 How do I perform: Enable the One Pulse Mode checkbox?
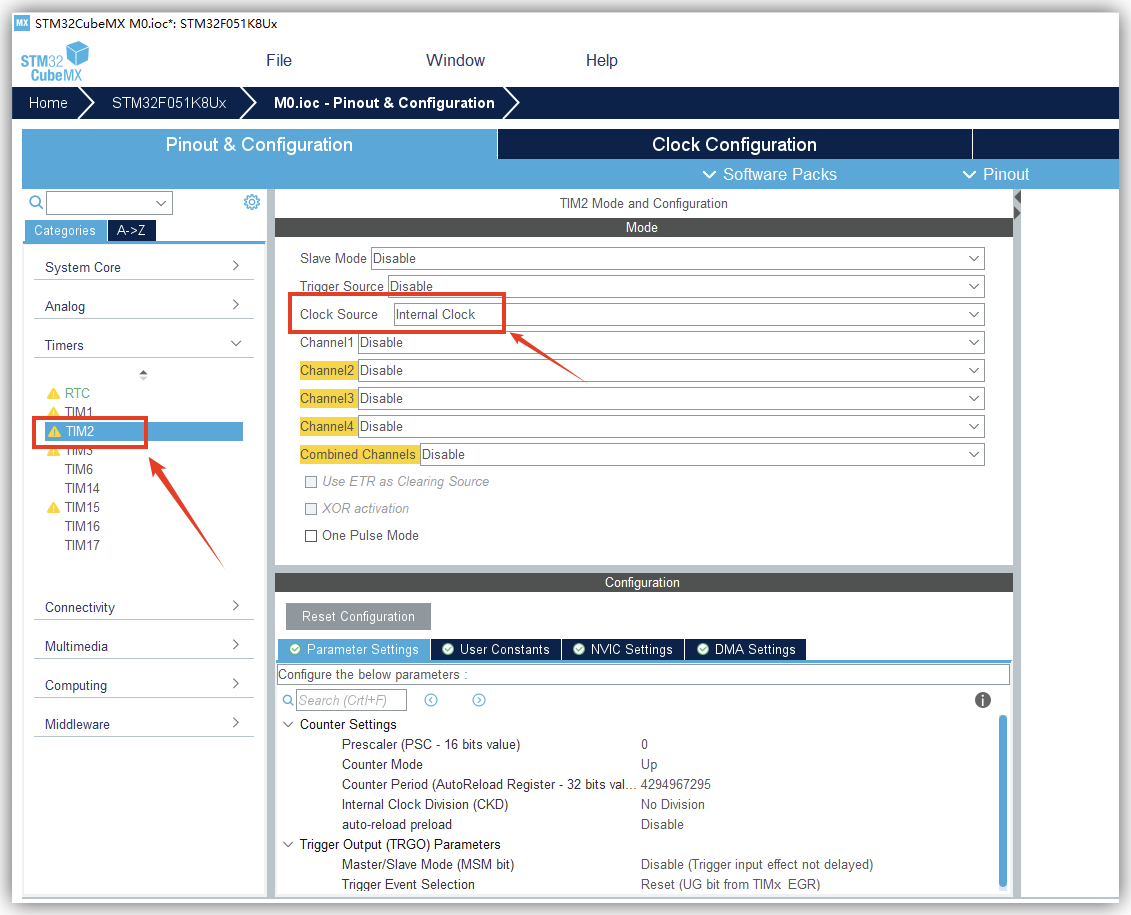311,536
